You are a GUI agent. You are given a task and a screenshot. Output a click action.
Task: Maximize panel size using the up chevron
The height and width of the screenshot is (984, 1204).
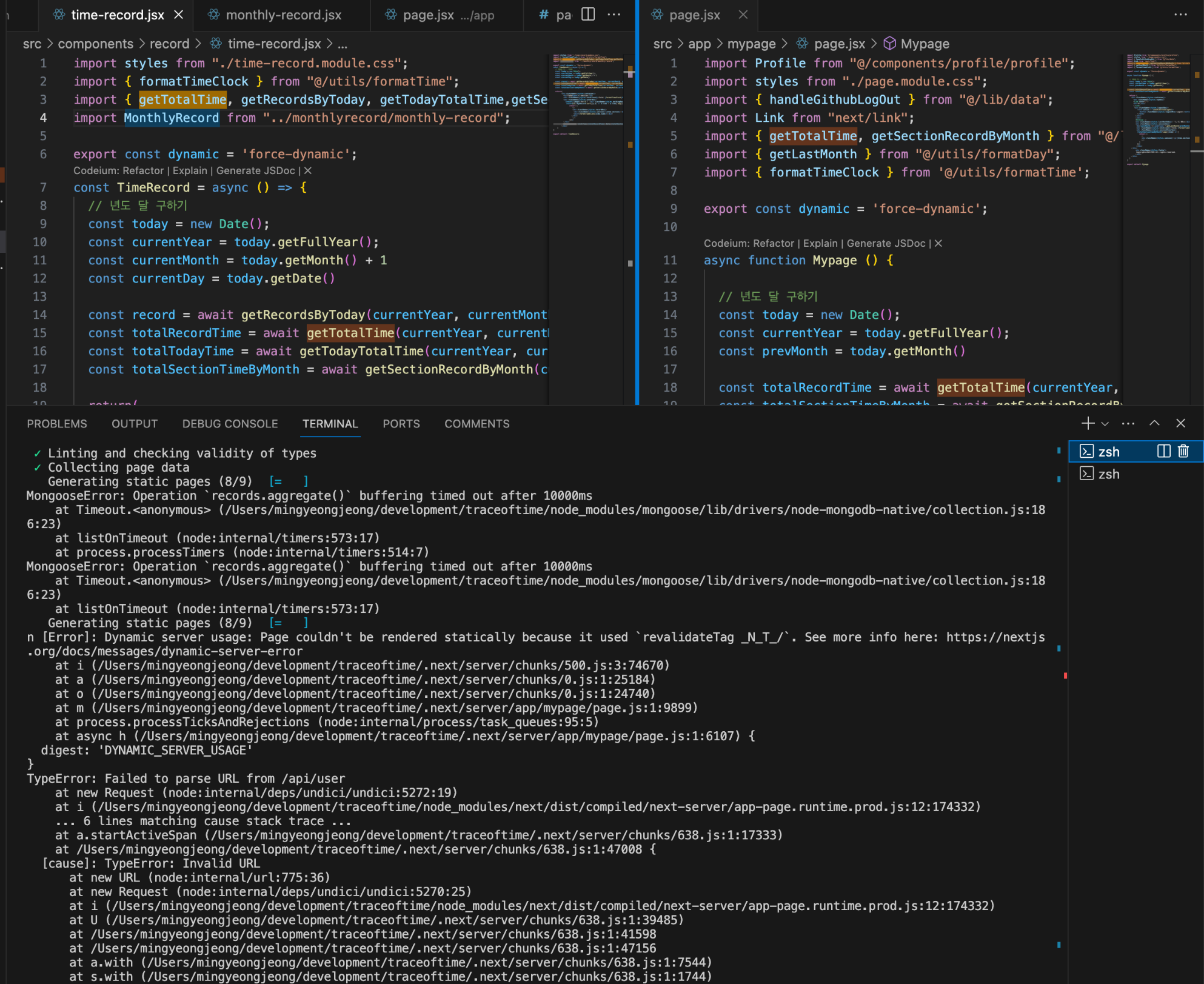pyautogui.click(x=1154, y=423)
